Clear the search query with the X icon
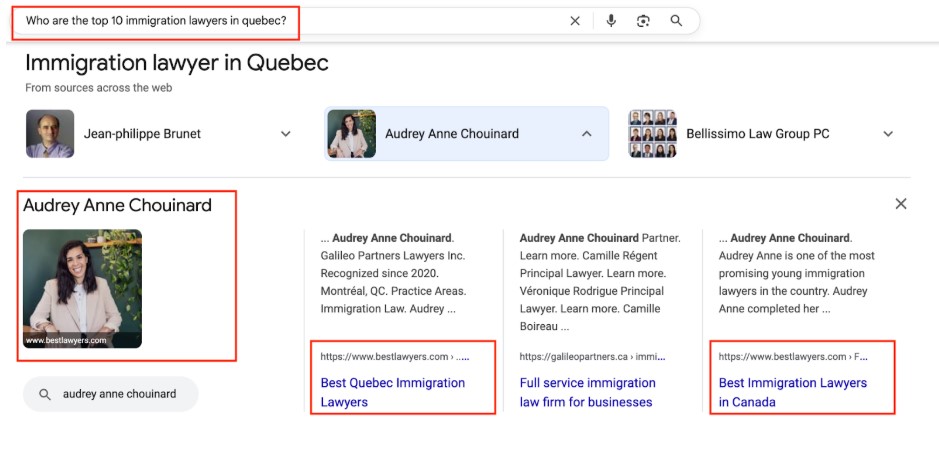The height and width of the screenshot is (454, 939). tap(575, 21)
